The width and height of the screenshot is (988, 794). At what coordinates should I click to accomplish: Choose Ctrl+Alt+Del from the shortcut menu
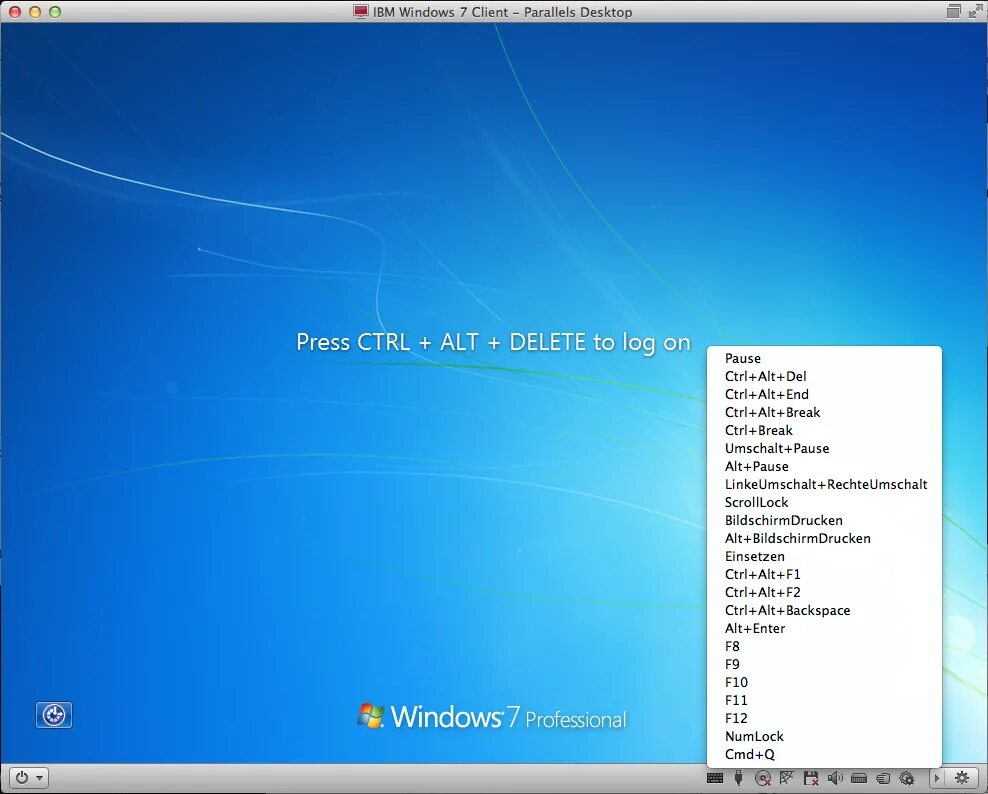click(x=824, y=376)
